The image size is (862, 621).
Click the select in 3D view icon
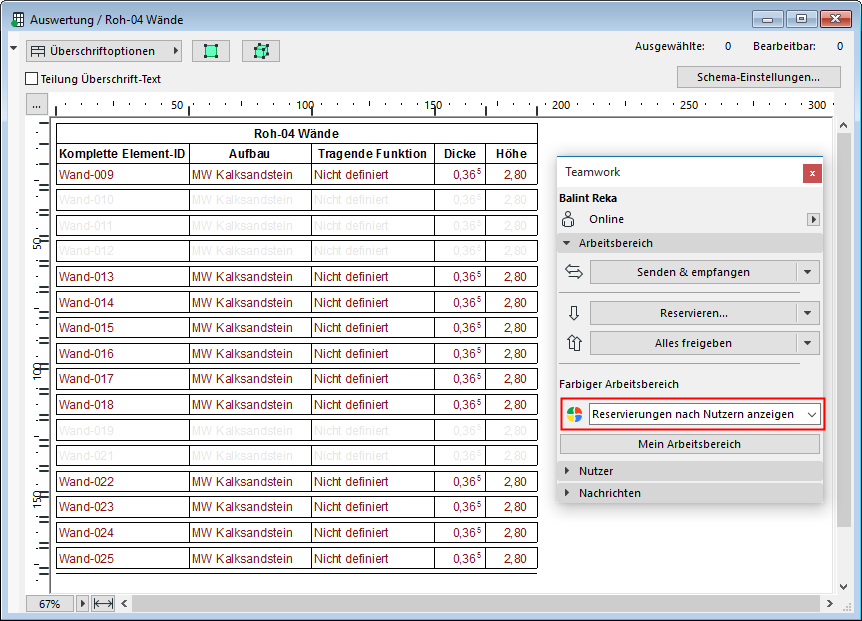pyautogui.click(x=261, y=51)
